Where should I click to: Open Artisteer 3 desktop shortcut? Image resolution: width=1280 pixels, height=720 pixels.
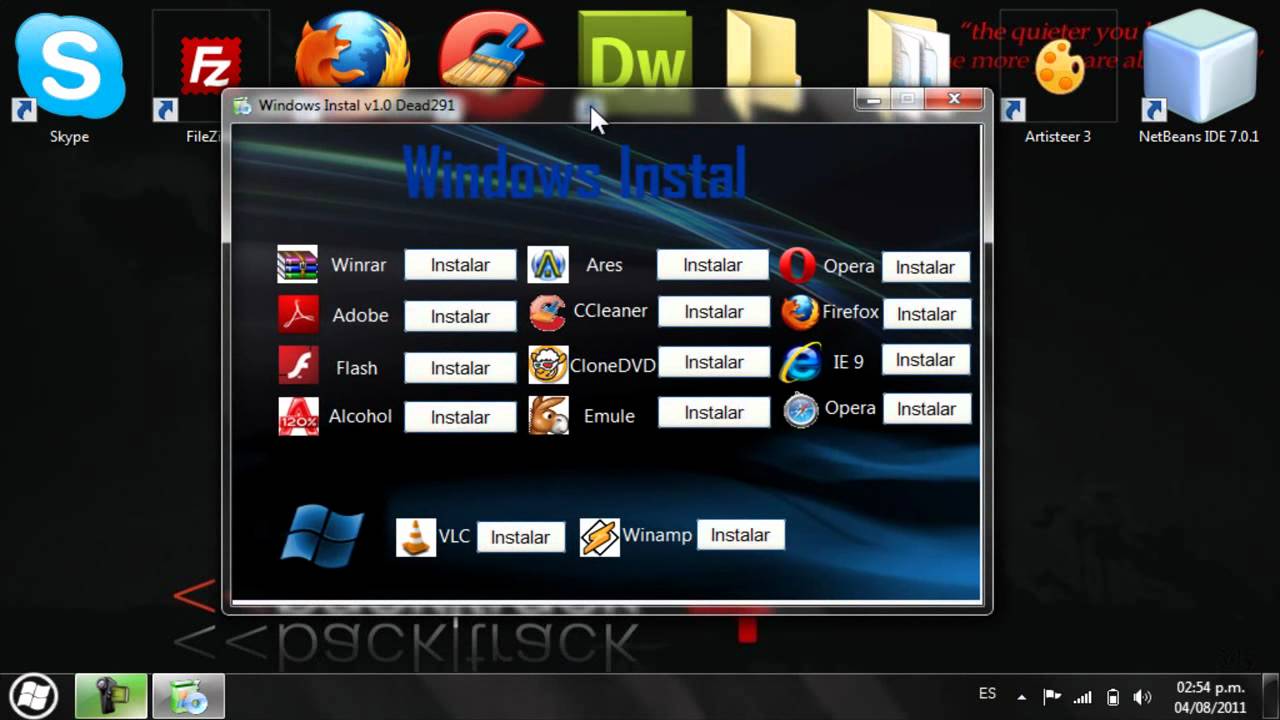pos(1058,78)
